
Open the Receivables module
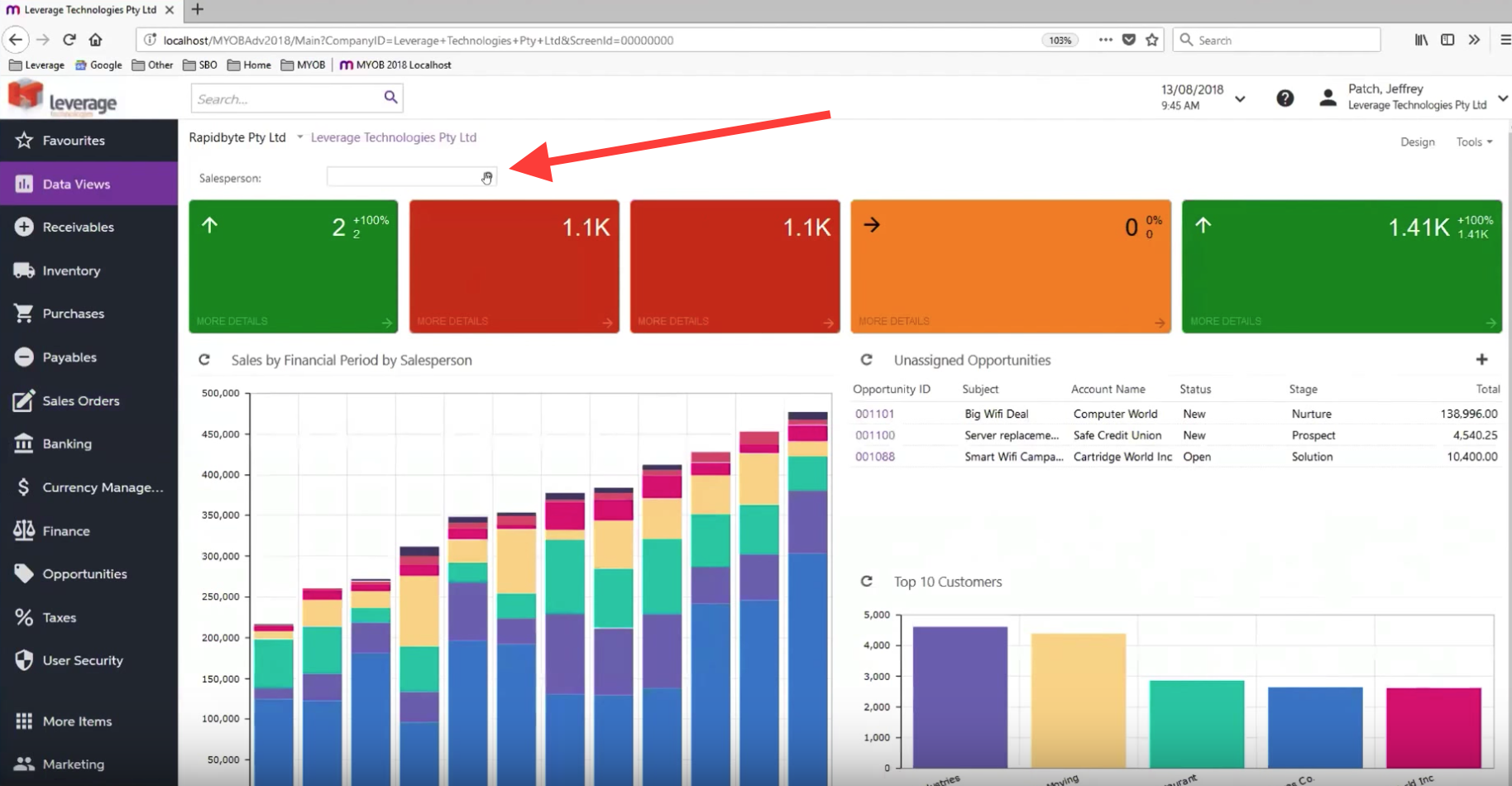tap(78, 227)
